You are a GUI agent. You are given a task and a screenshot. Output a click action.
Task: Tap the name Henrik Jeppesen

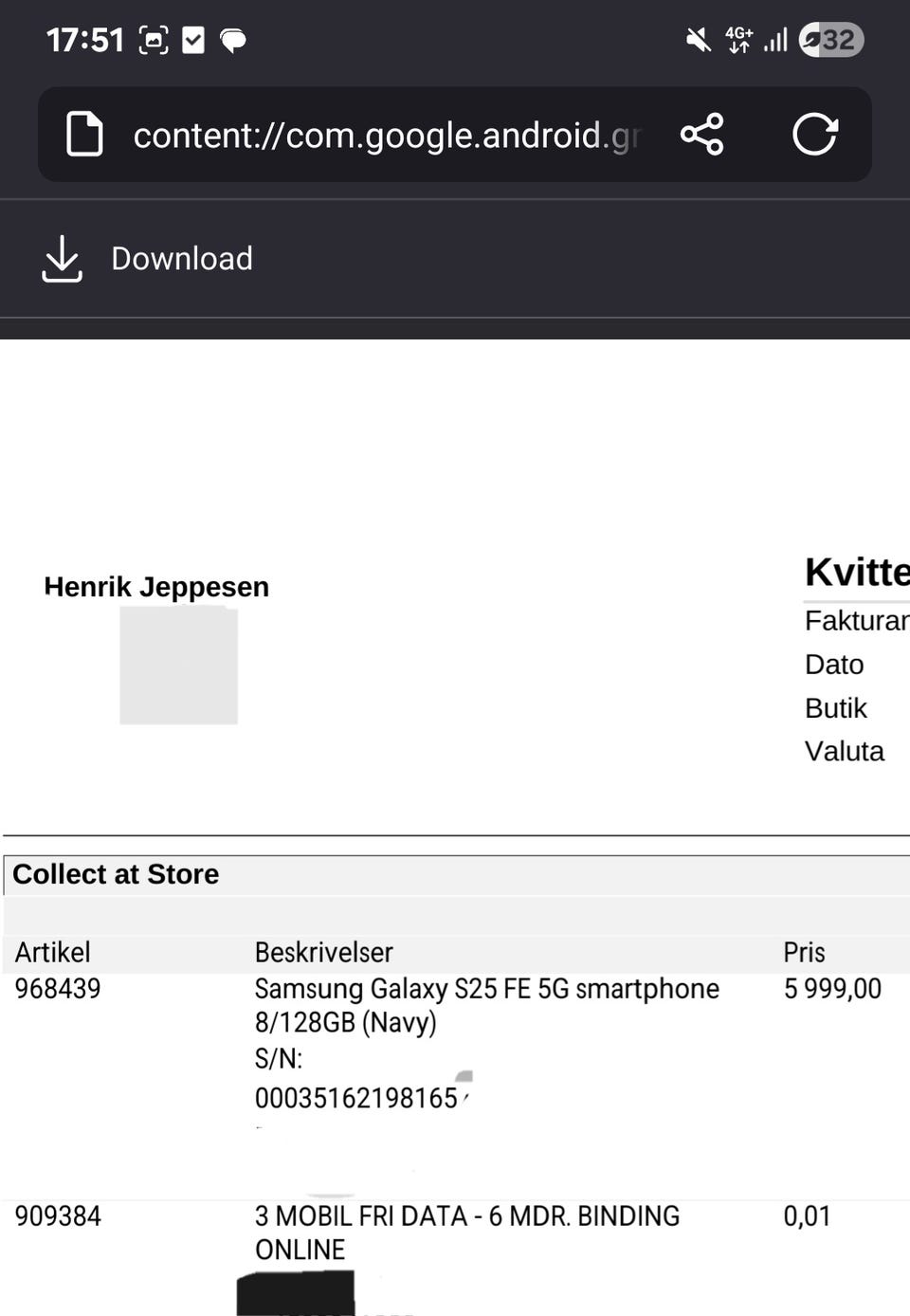[156, 587]
